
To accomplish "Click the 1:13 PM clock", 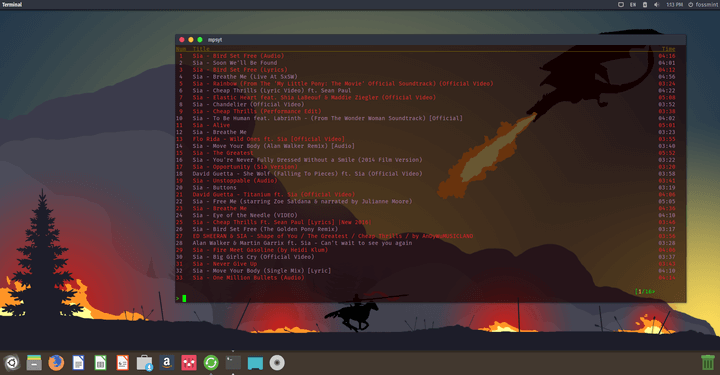I will [x=674, y=5].
